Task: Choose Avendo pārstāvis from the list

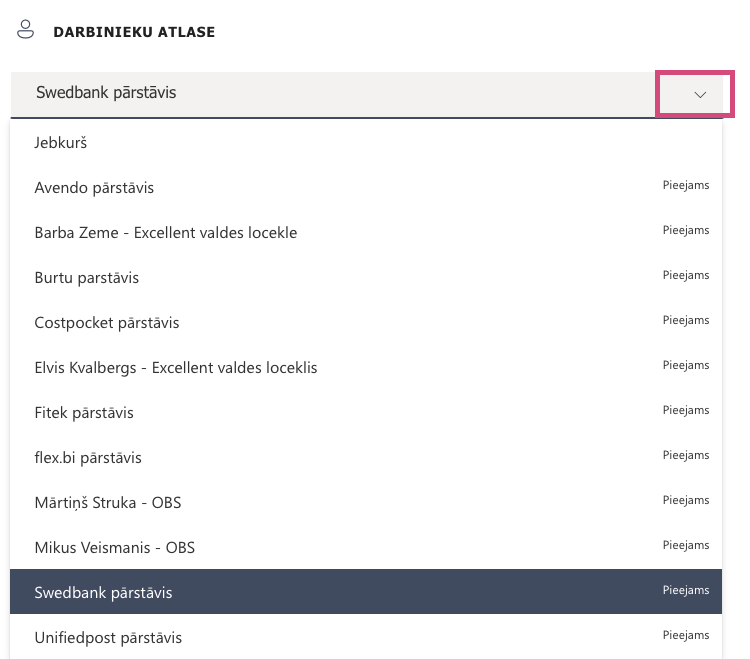Action: pyautogui.click(x=94, y=188)
